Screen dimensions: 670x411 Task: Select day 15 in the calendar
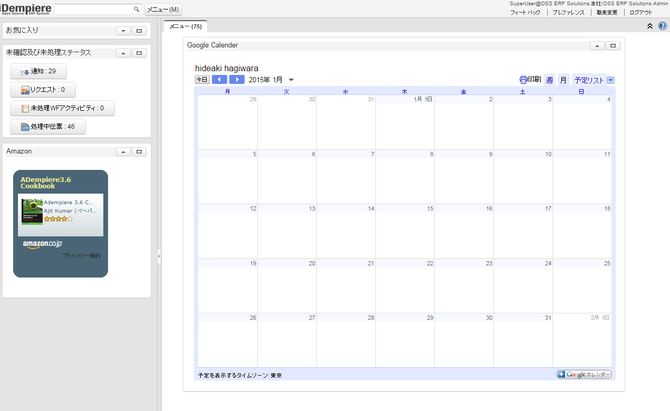(405, 232)
